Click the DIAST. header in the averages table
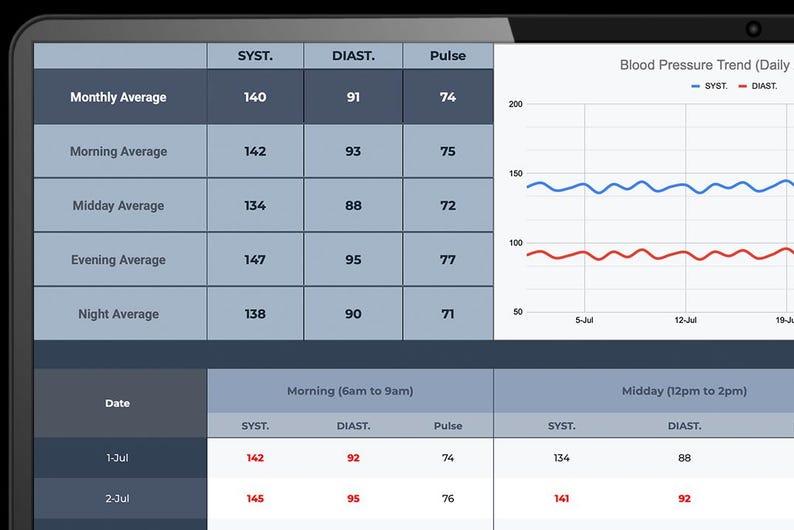The width and height of the screenshot is (794, 530). coord(353,56)
